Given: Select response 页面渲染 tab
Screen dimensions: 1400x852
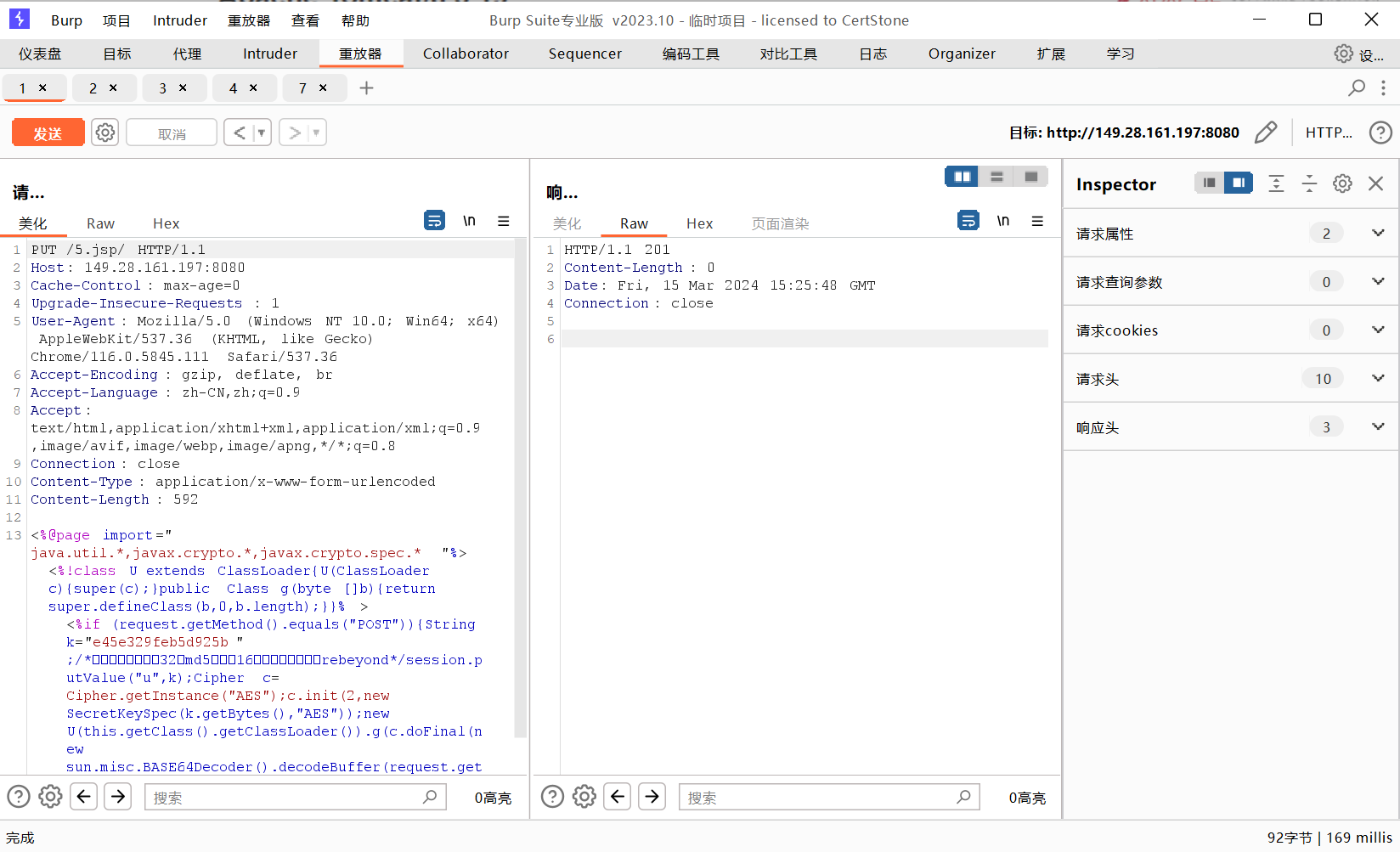Looking at the screenshot, I should (x=780, y=223).
